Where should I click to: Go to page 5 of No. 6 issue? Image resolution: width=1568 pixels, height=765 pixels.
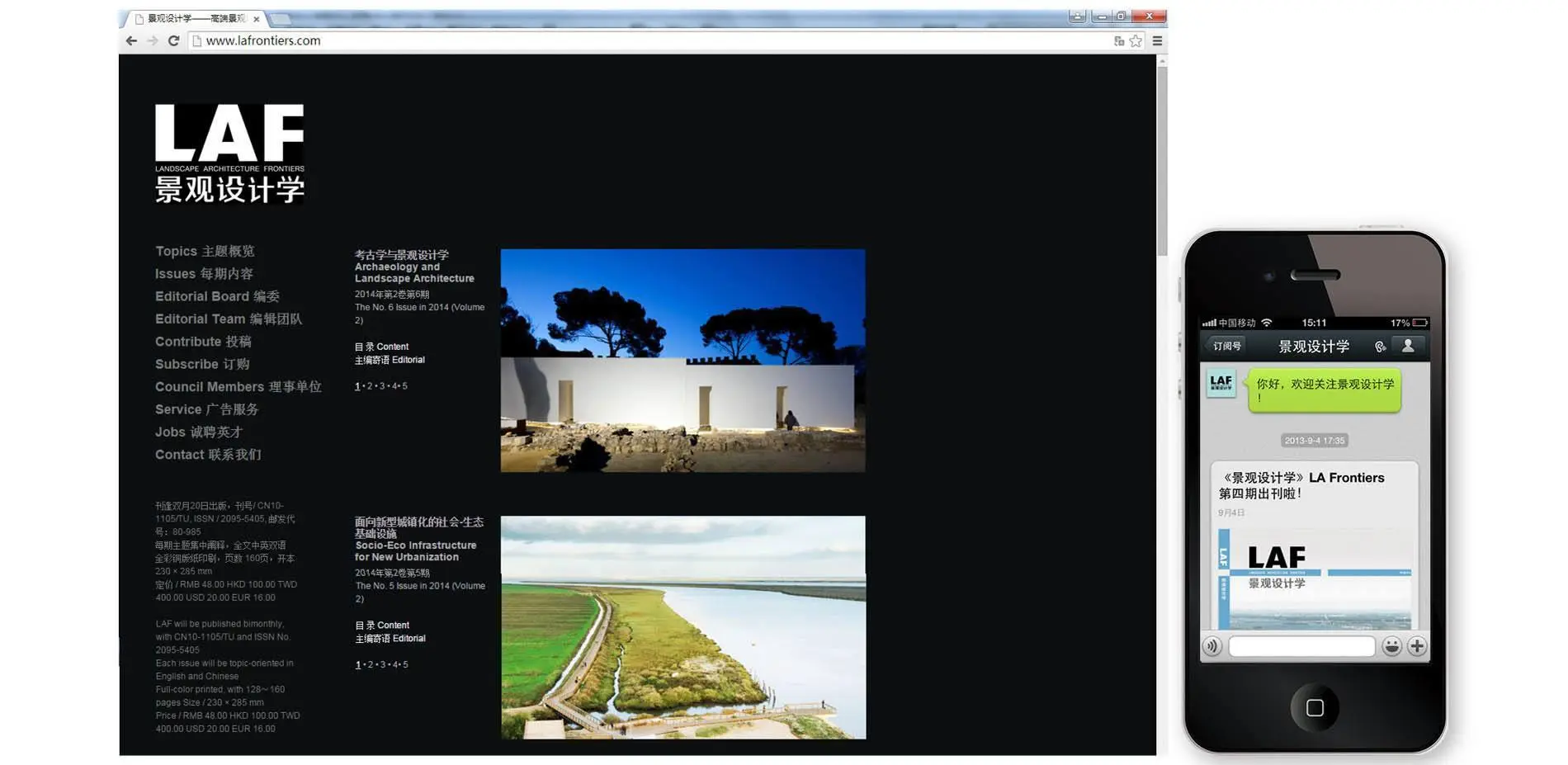(404, 386)
